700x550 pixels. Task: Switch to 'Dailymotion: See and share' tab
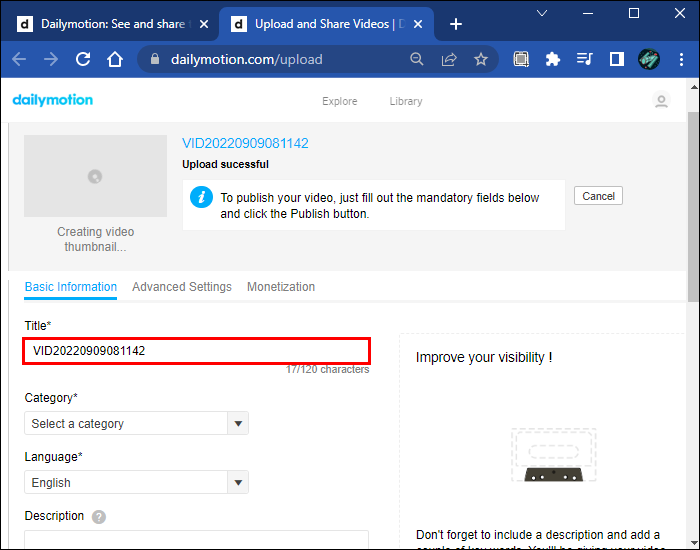pyautogui.click(x=109, y=24)
